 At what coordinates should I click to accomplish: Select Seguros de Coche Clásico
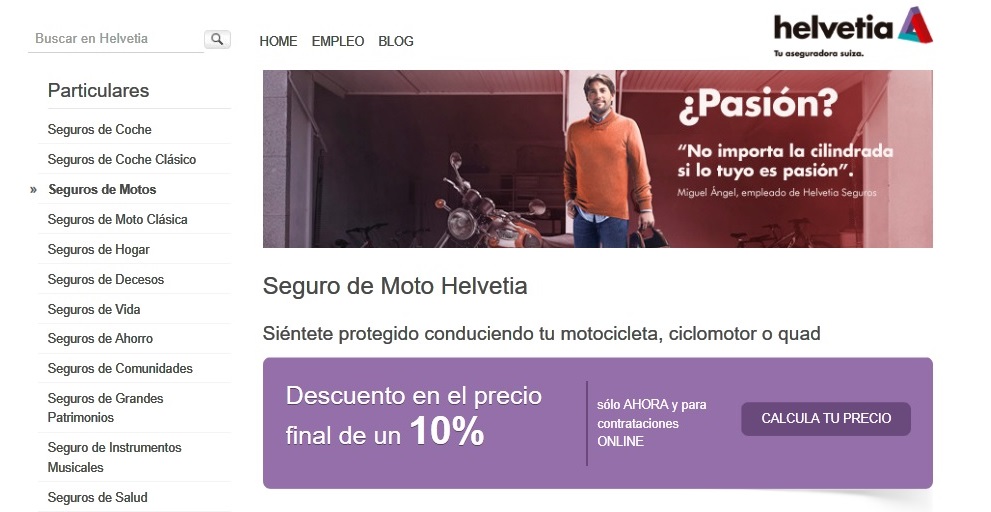tap(121, 159)
